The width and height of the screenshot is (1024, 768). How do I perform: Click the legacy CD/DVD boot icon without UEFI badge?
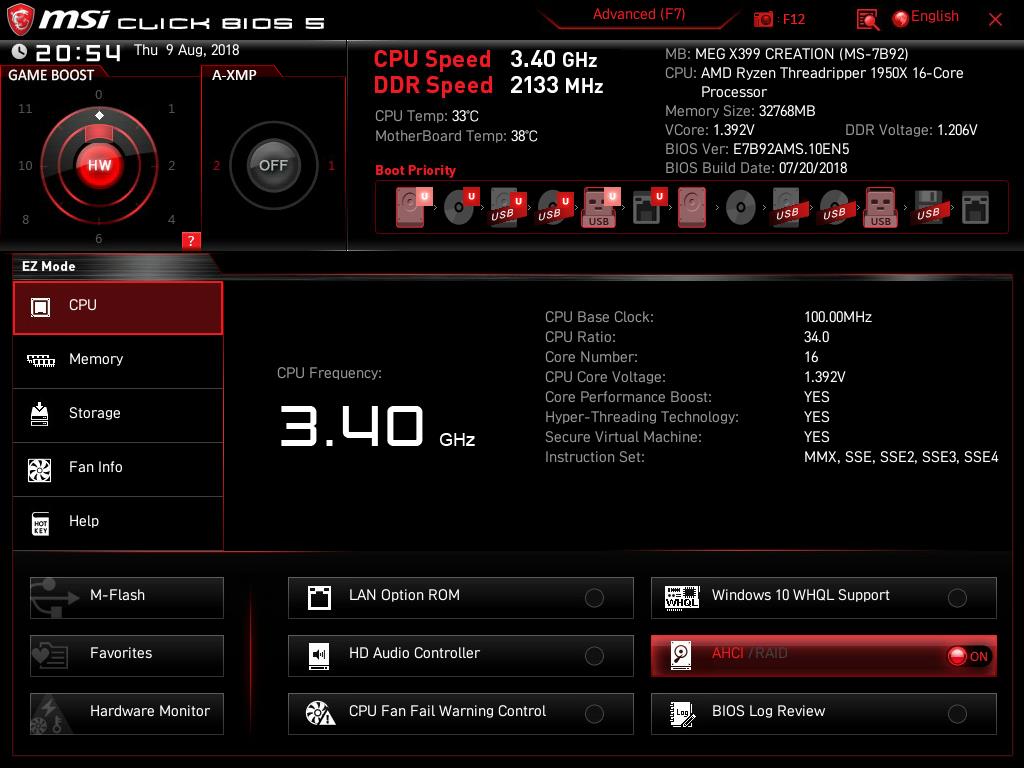click(741, 208)
